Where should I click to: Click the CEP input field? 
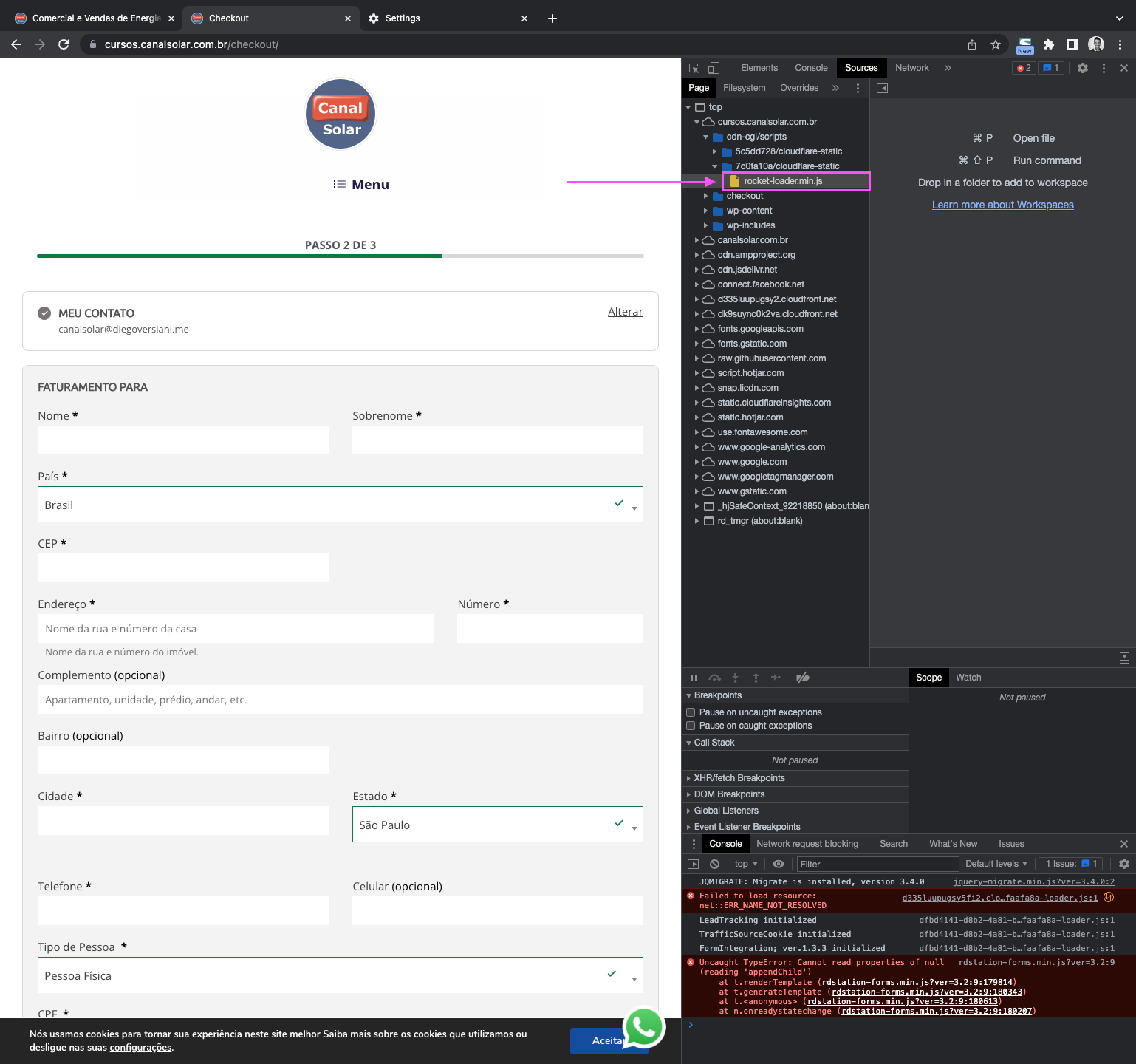pos(183,567)
